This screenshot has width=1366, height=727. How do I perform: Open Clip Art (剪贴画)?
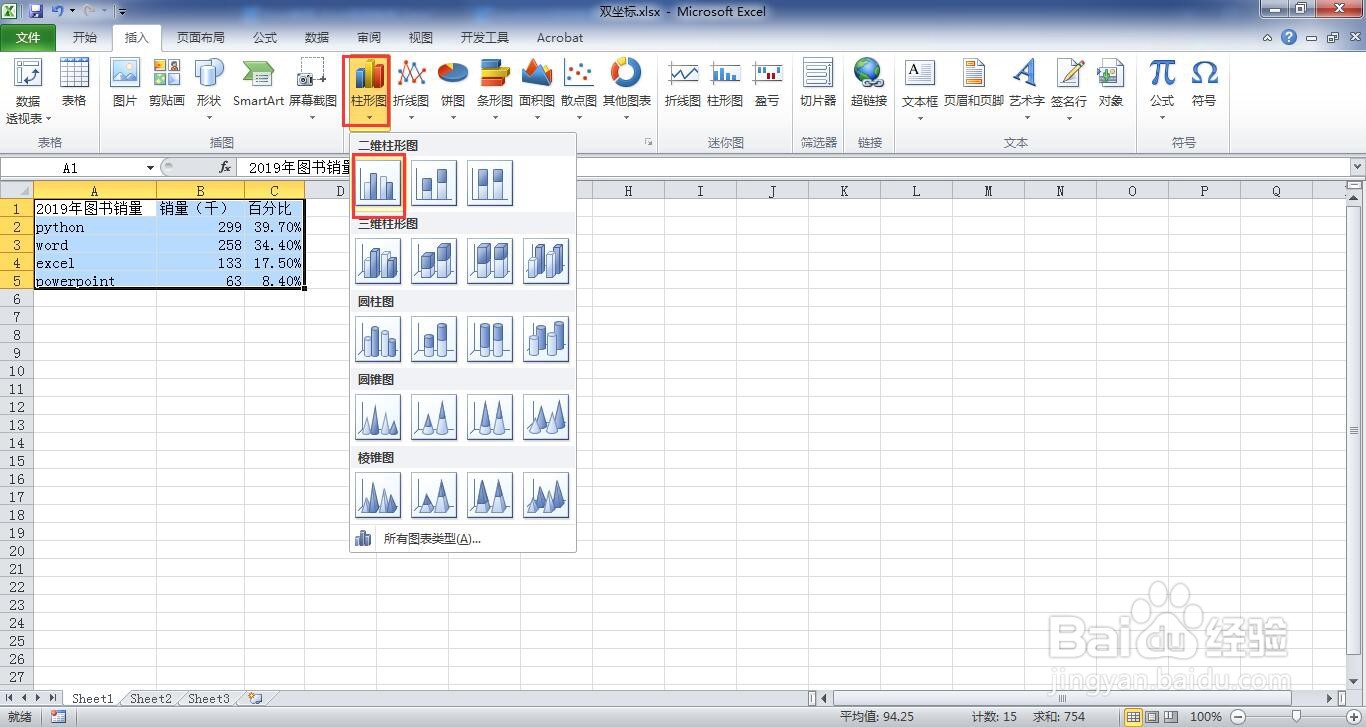167,83
